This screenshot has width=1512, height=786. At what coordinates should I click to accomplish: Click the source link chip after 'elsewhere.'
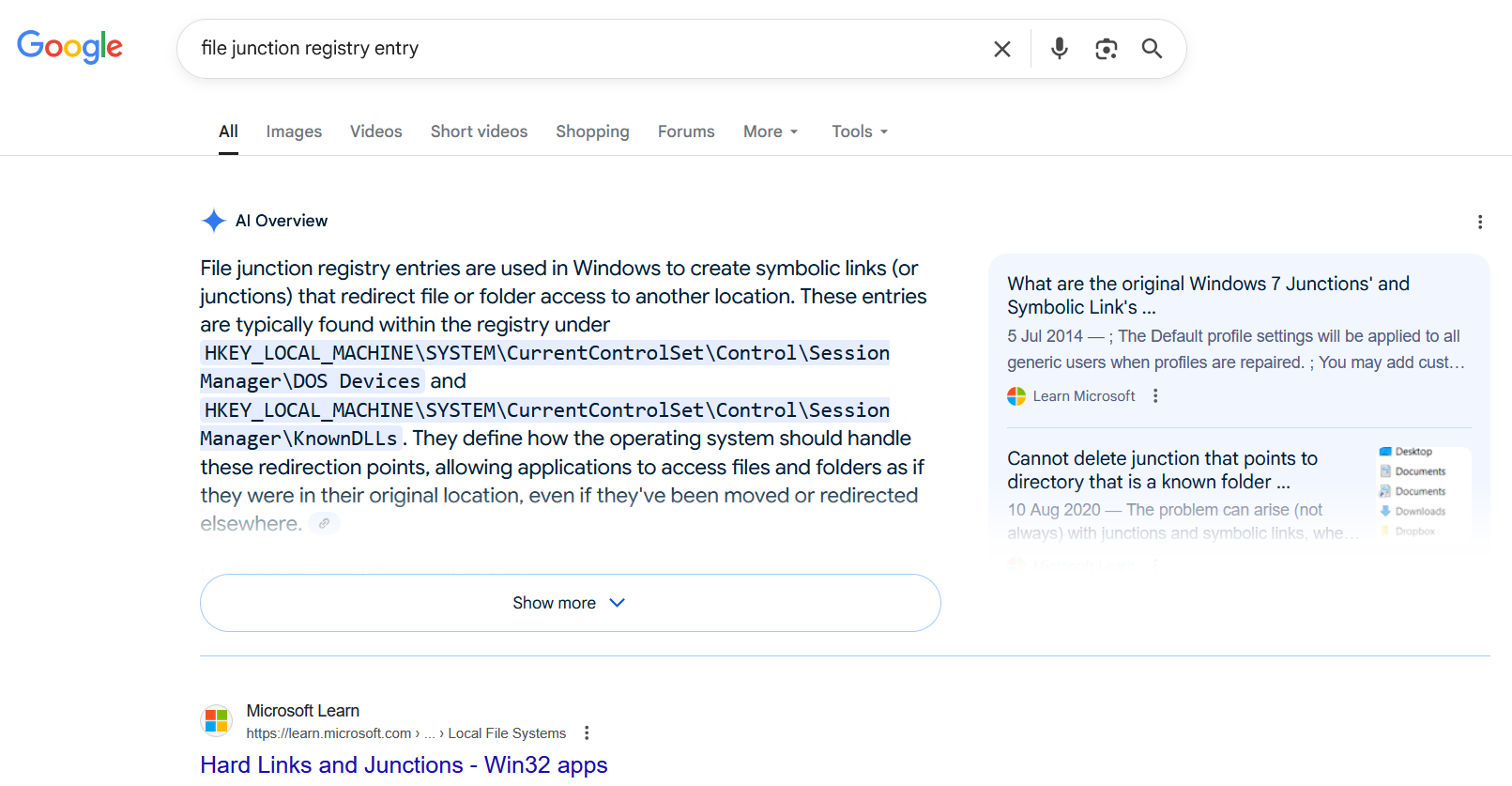click(324, 524)
